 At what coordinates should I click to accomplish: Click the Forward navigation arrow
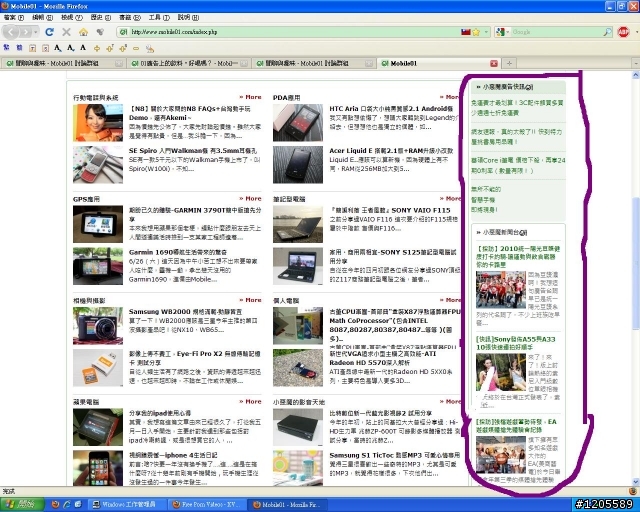[26, 32]
